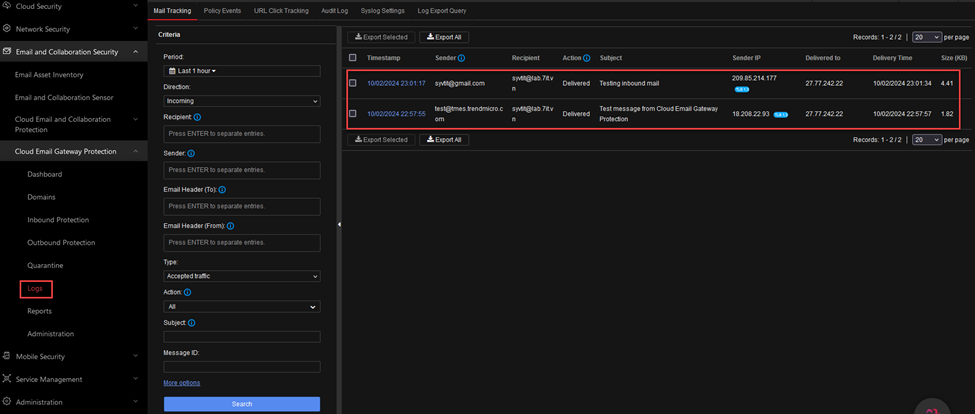
Task: Open bottom per page count dropdown
Action: tap(927, 140)
